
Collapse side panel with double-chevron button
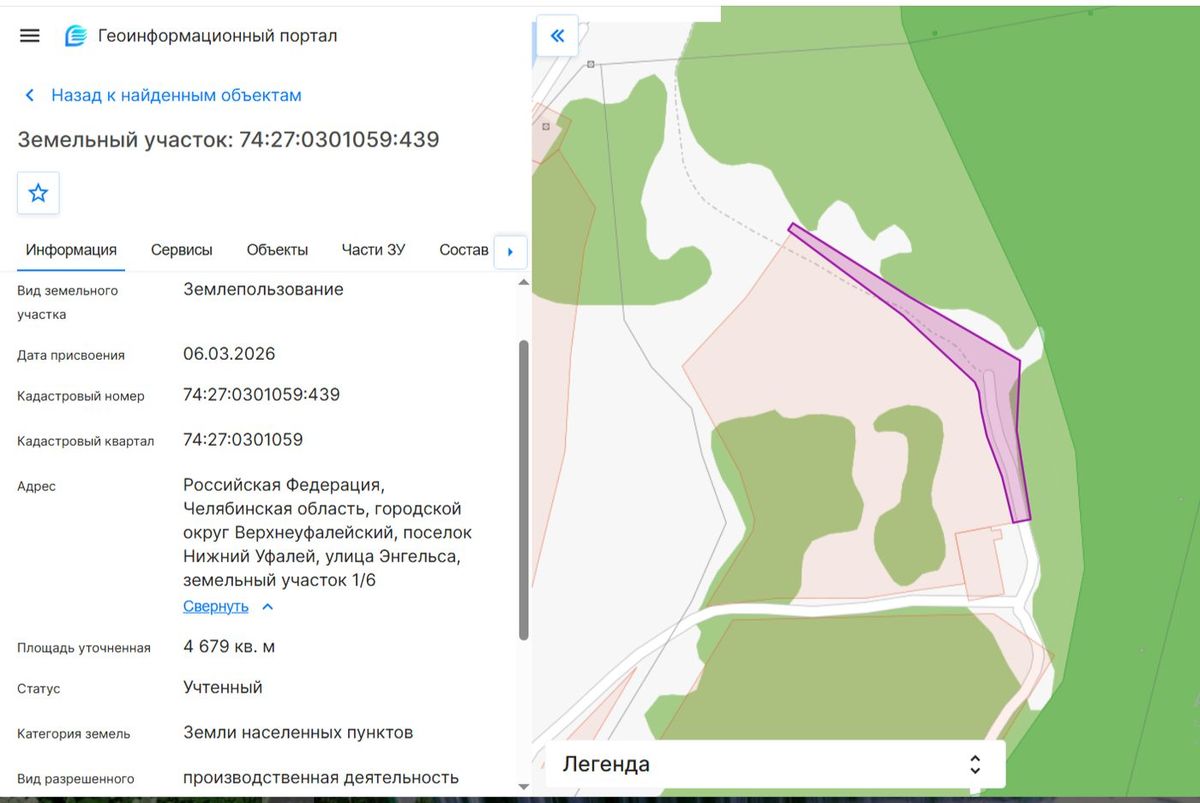coord(557,36)
